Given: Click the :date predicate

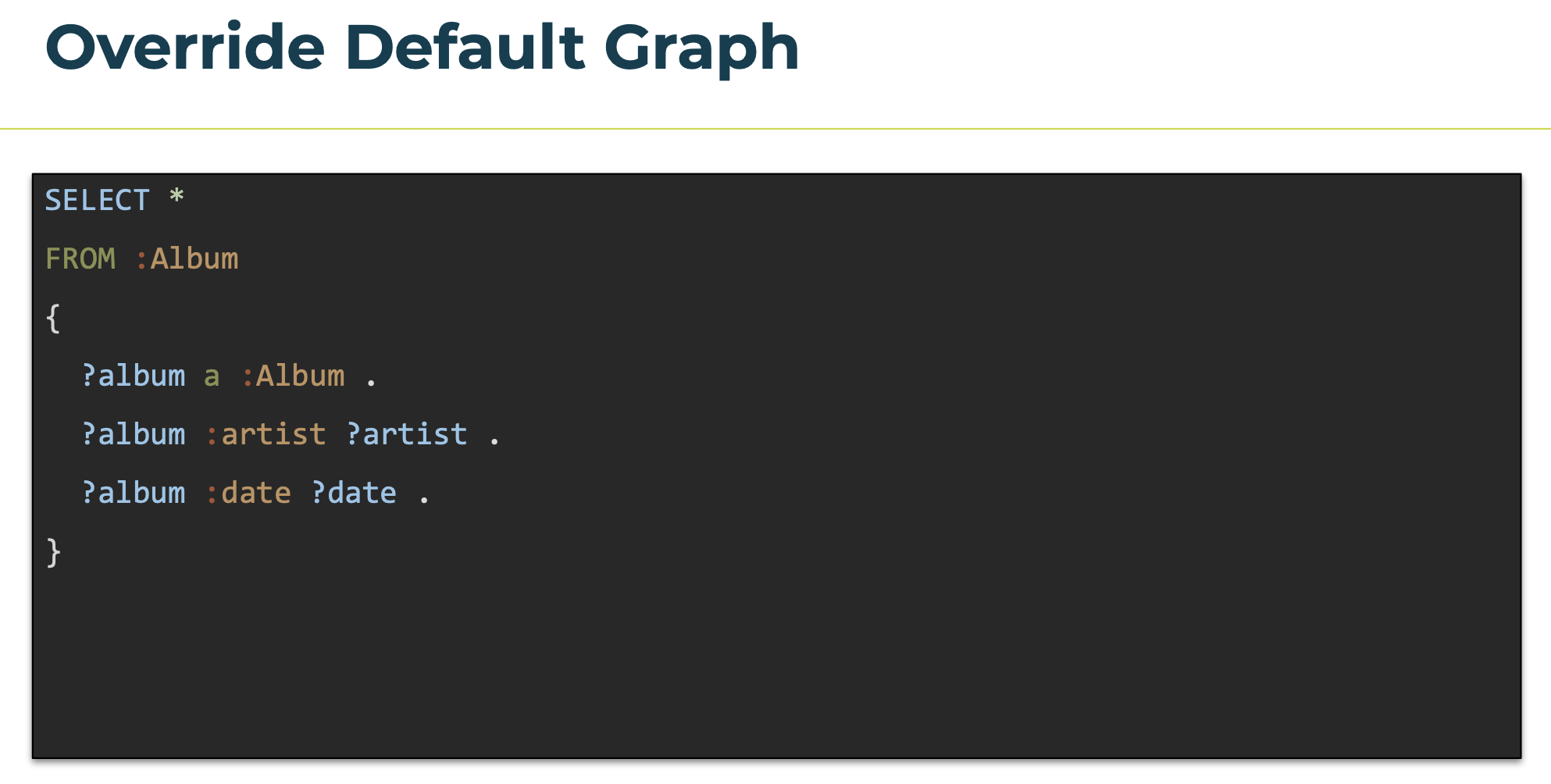Looking at the screenshot, I should click(248, 494).
